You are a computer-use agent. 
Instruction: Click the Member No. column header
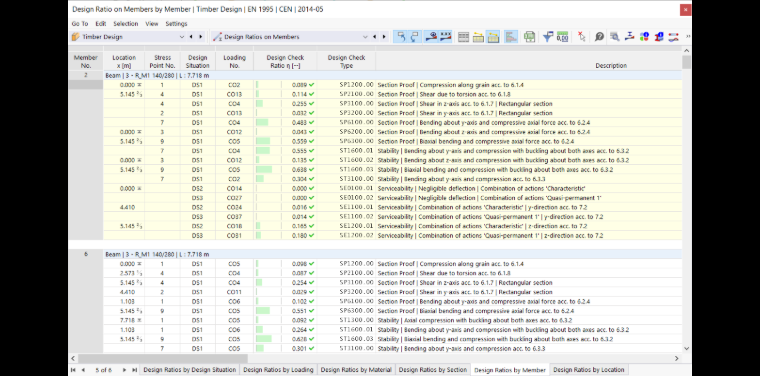[x=86, y=61]
